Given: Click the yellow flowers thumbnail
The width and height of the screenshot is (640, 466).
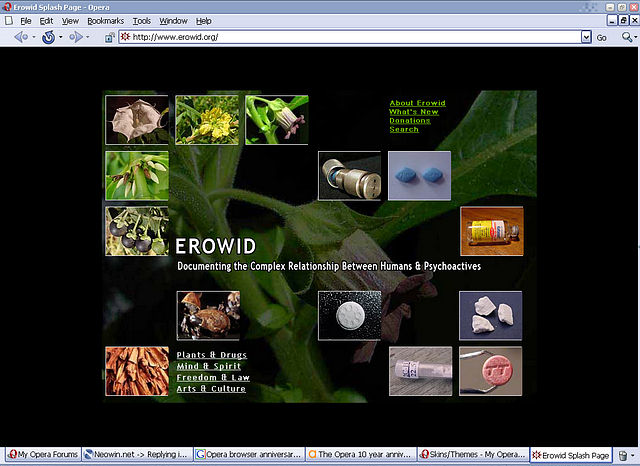Looking at the screenshot, I should (207, 120).
